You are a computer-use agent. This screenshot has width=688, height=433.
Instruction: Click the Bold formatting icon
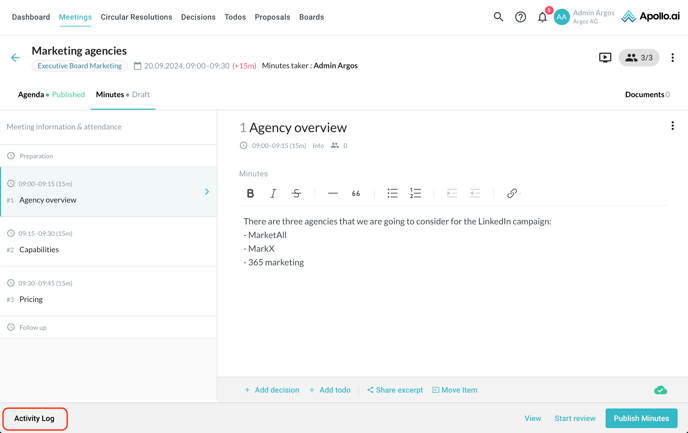click(250, 193)
